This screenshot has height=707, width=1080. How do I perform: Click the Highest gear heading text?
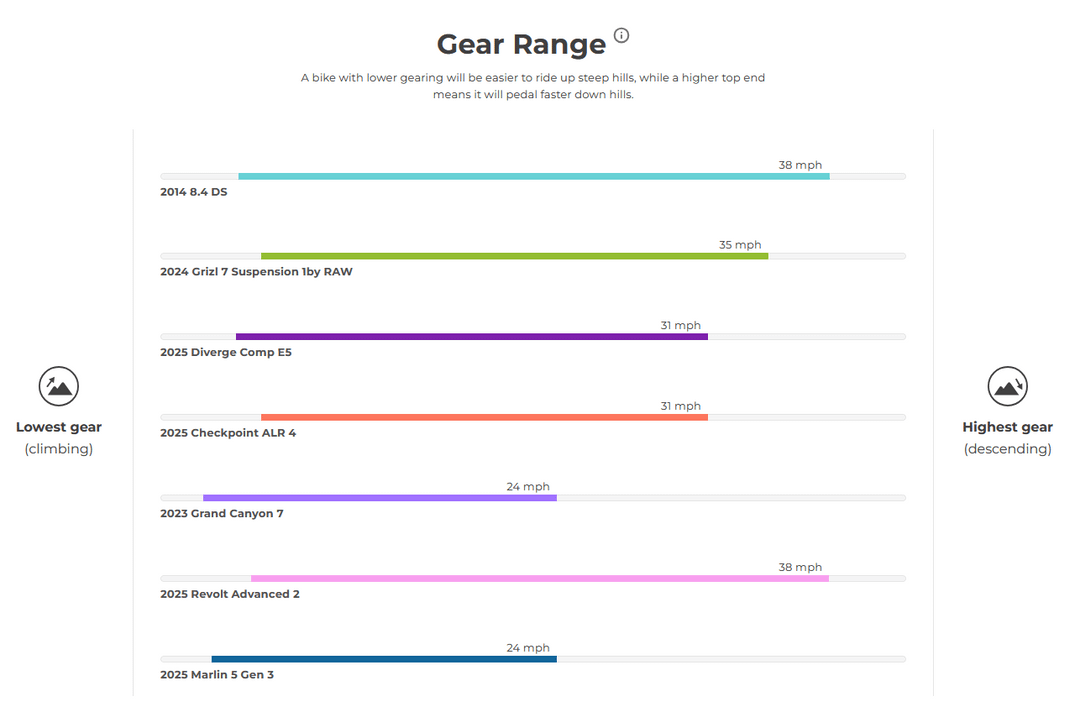[1007, 427]
